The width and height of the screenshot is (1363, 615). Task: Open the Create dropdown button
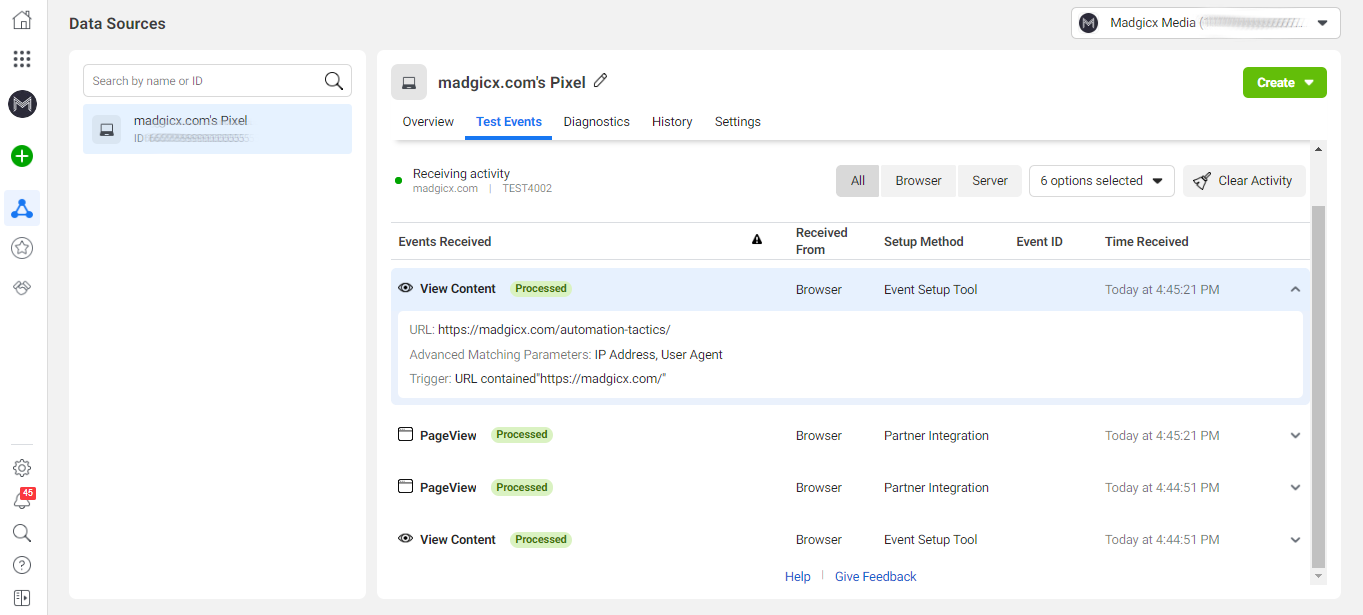(1285, 83)
